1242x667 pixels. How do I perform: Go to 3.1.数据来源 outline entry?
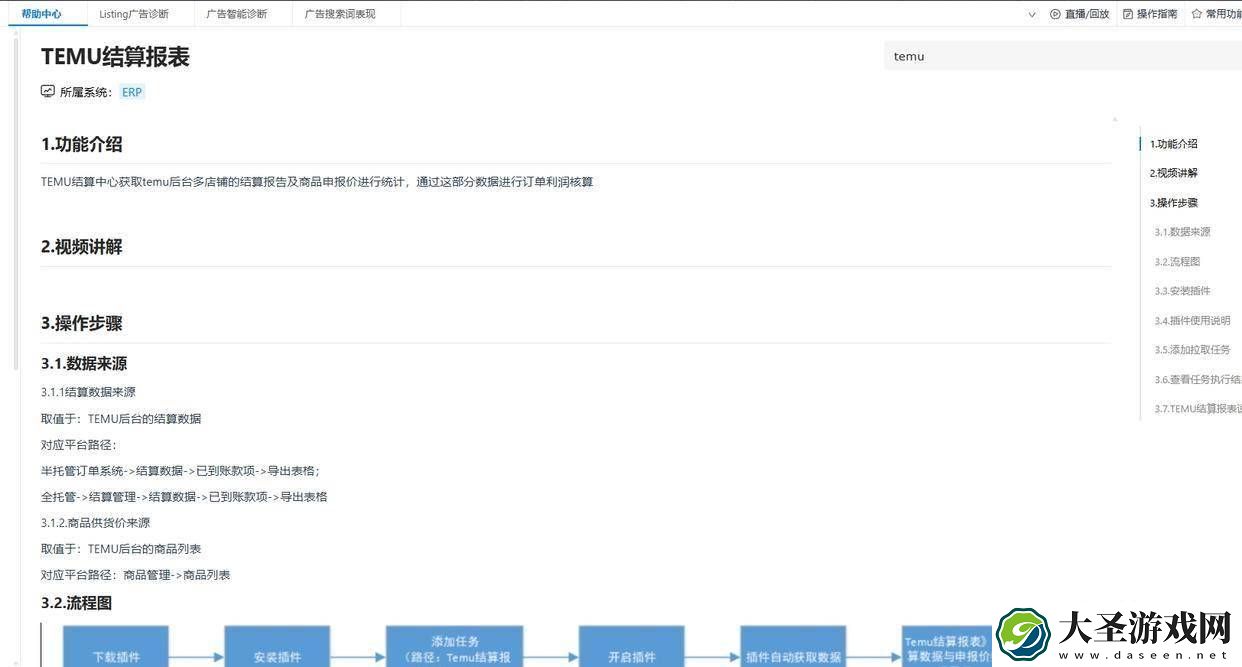click(1183, 232)
